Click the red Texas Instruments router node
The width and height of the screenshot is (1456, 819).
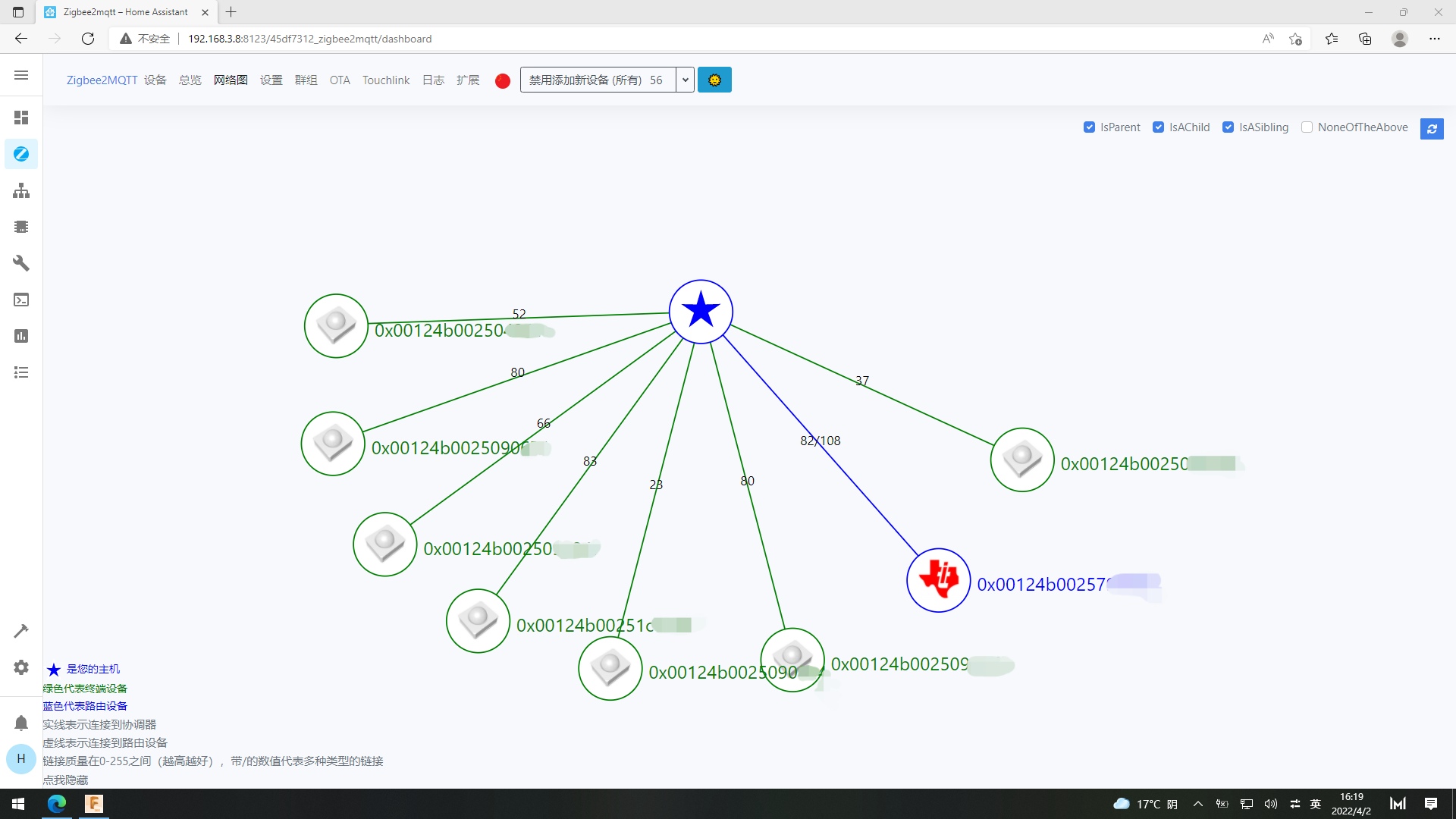pos(939,580)
